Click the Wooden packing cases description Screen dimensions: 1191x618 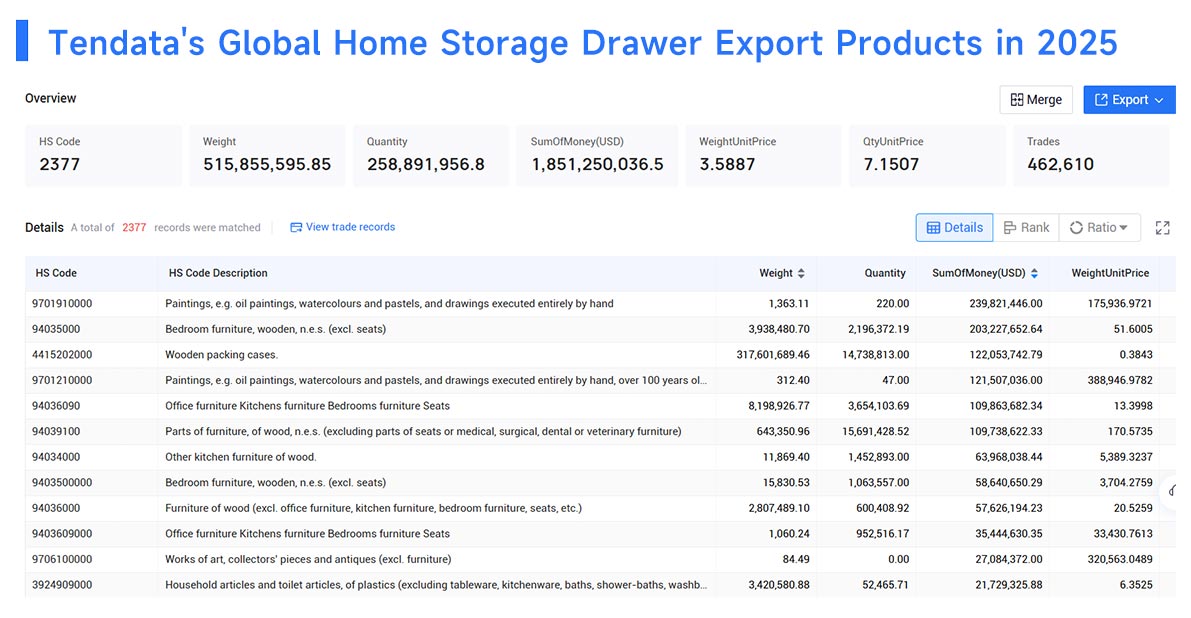(x=222, y=355)
